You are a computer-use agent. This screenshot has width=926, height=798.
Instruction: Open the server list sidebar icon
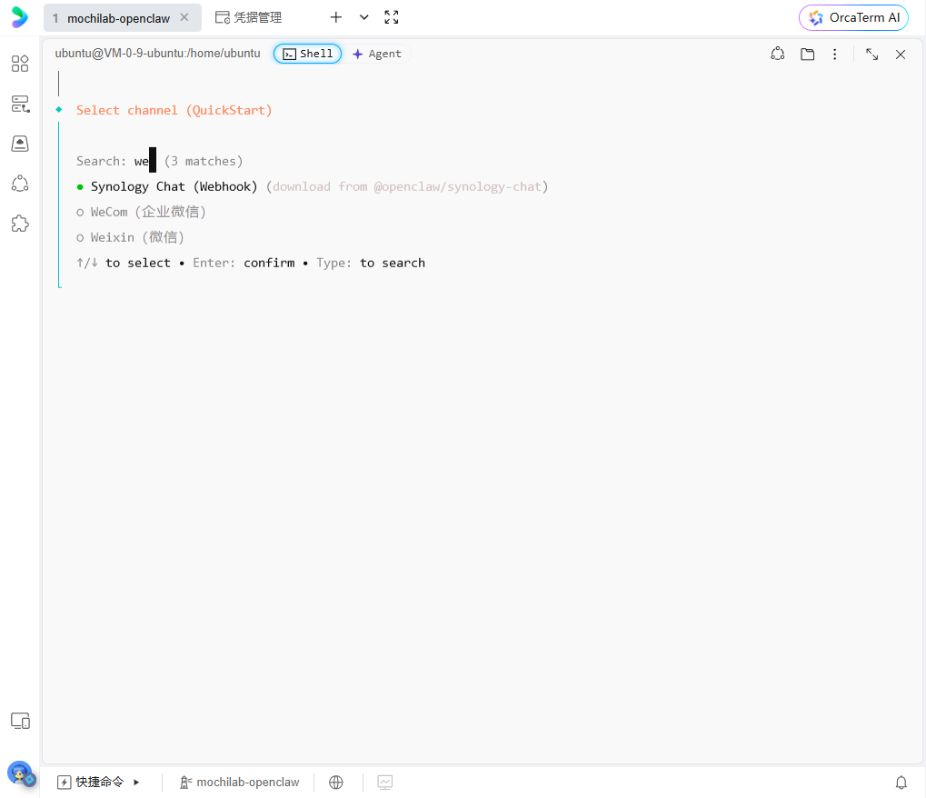[20, 103]
